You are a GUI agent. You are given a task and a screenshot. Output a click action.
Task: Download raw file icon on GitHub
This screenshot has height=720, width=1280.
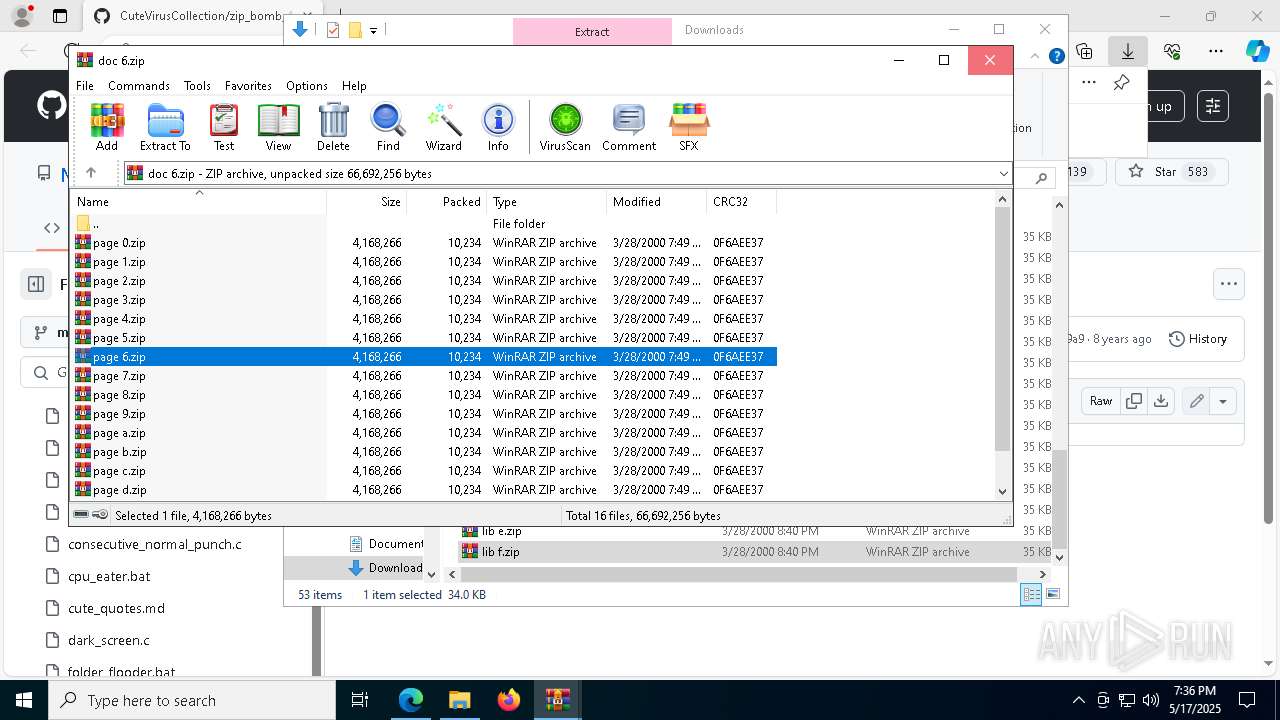click(x=1161, y=401)
